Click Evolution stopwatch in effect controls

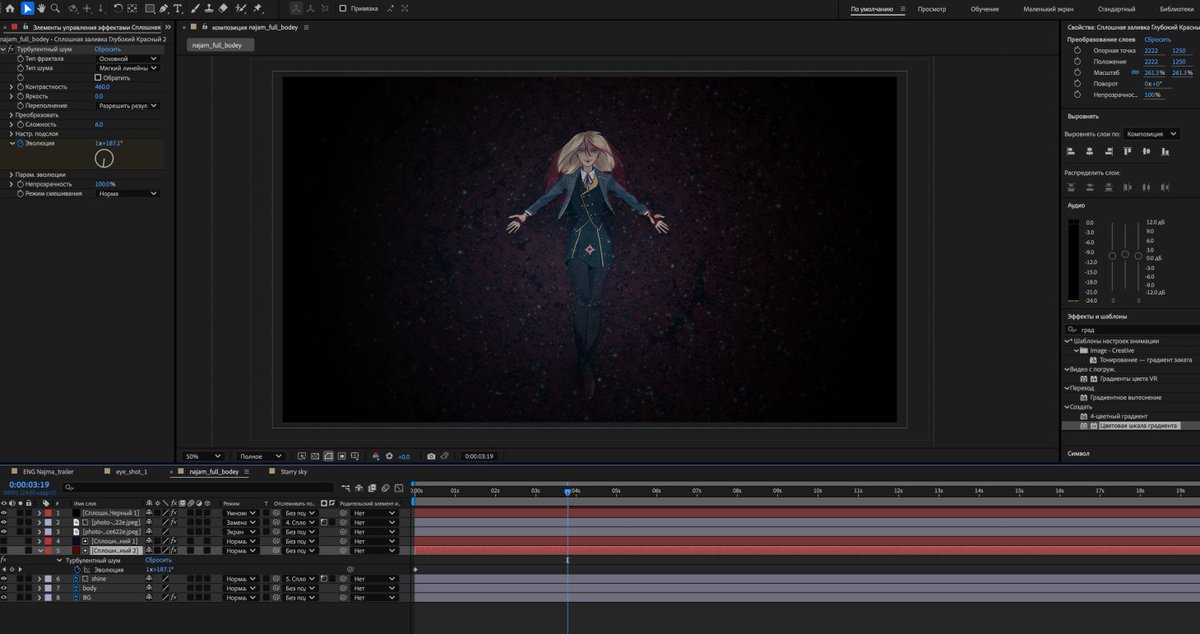20,144
